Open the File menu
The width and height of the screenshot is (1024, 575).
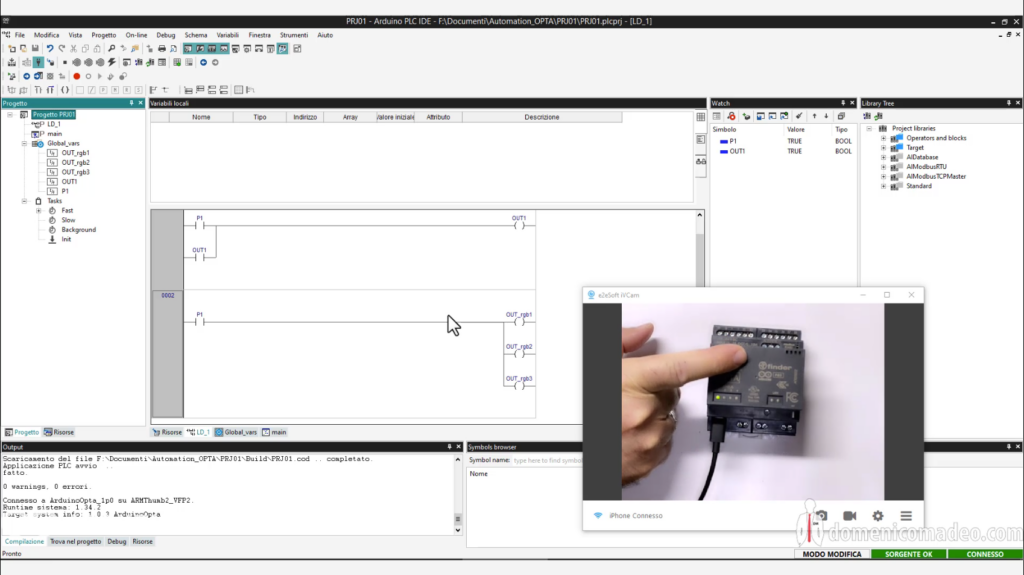[x=20, y=35]
